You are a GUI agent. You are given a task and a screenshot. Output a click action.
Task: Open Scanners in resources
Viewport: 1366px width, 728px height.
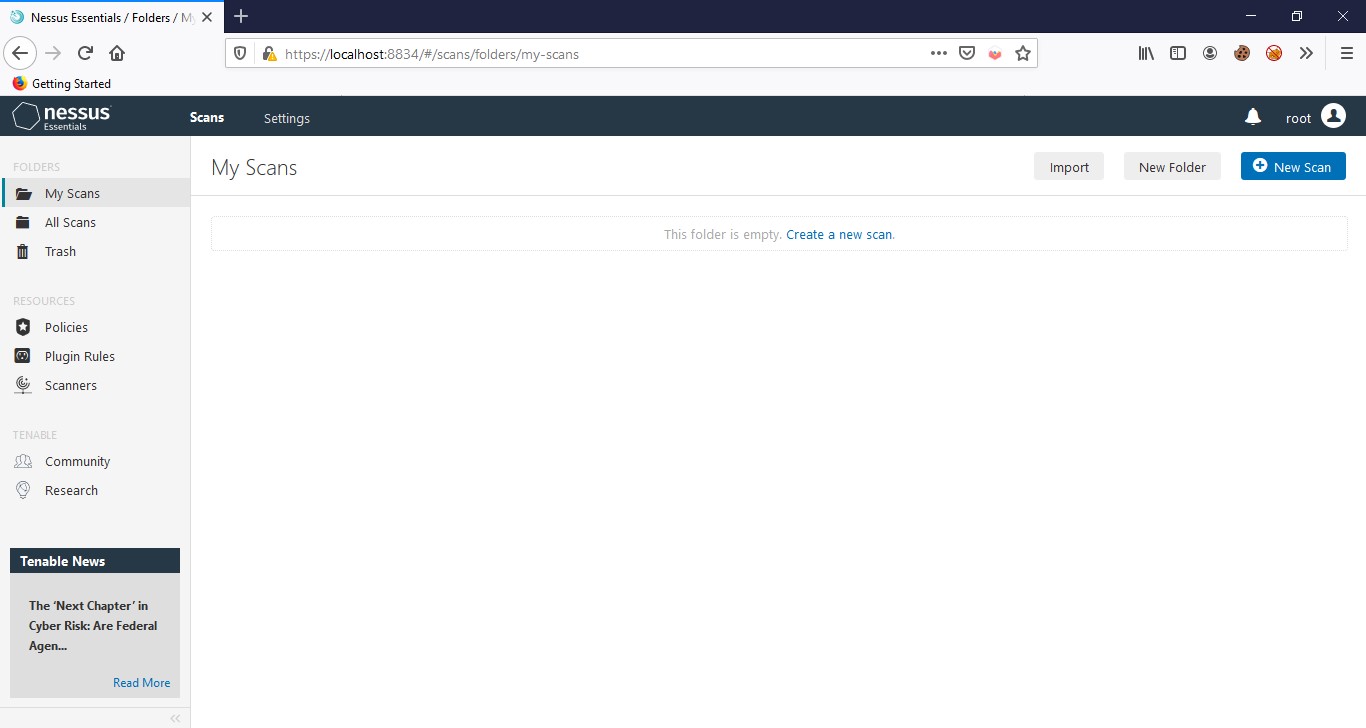click(x=95, y=385)
